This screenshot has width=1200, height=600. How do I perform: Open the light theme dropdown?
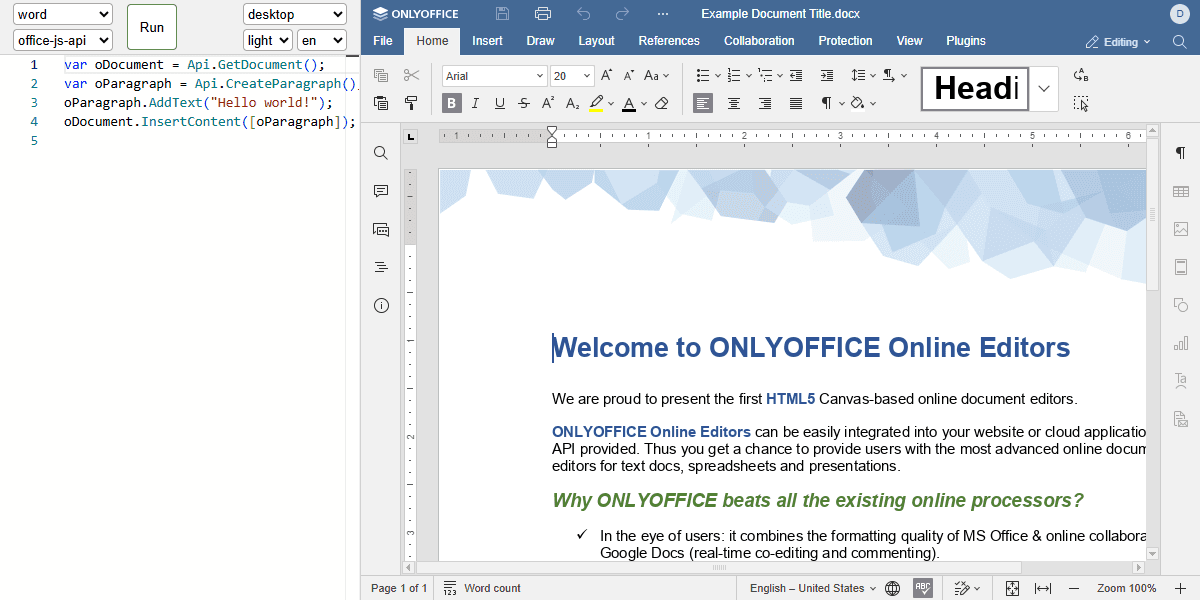(x=268, y=41)
